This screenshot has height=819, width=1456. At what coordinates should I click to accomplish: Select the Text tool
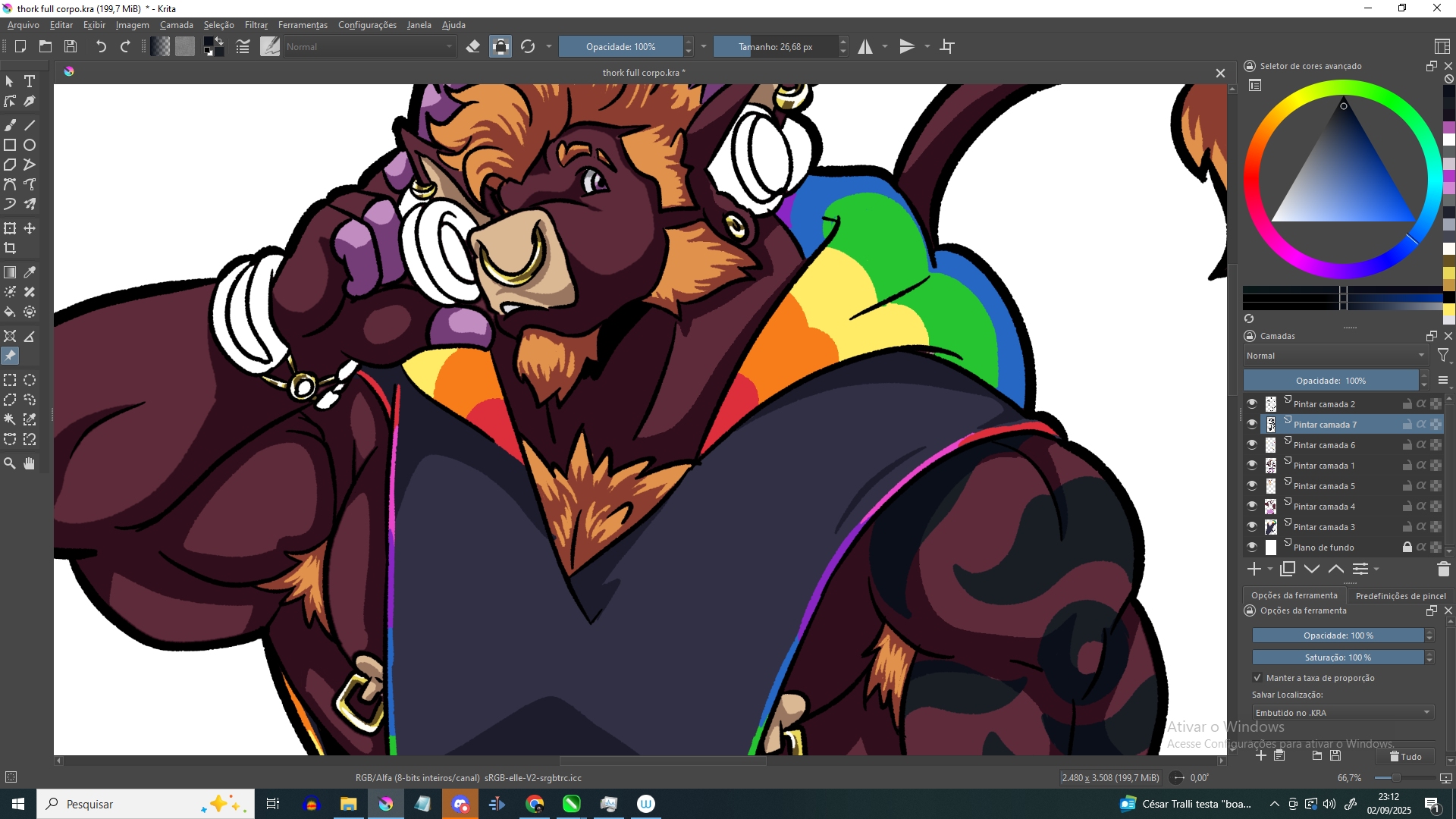pyautogui.click(x=30, y=81)
